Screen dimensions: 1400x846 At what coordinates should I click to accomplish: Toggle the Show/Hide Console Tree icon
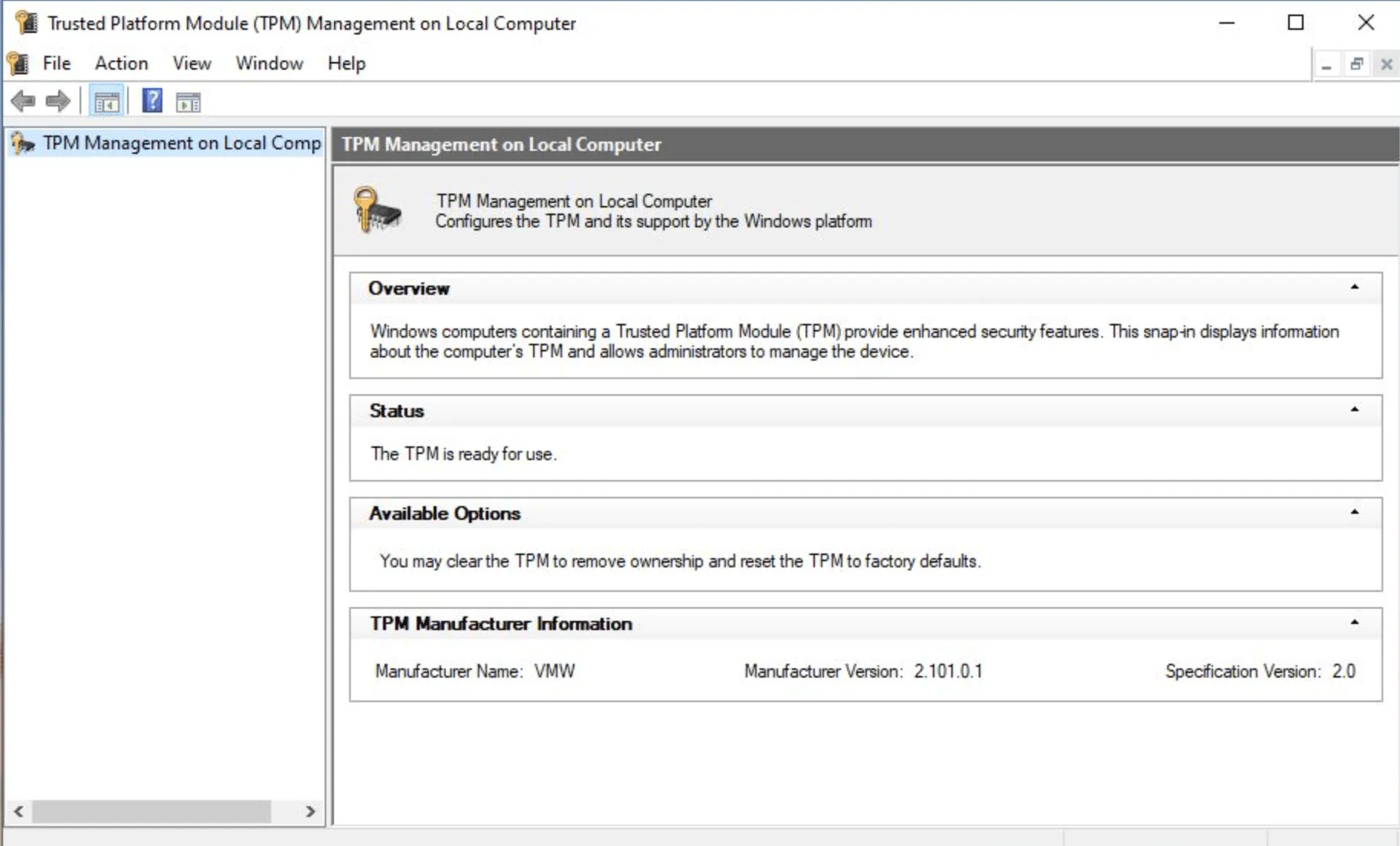[x=107, y=102]
